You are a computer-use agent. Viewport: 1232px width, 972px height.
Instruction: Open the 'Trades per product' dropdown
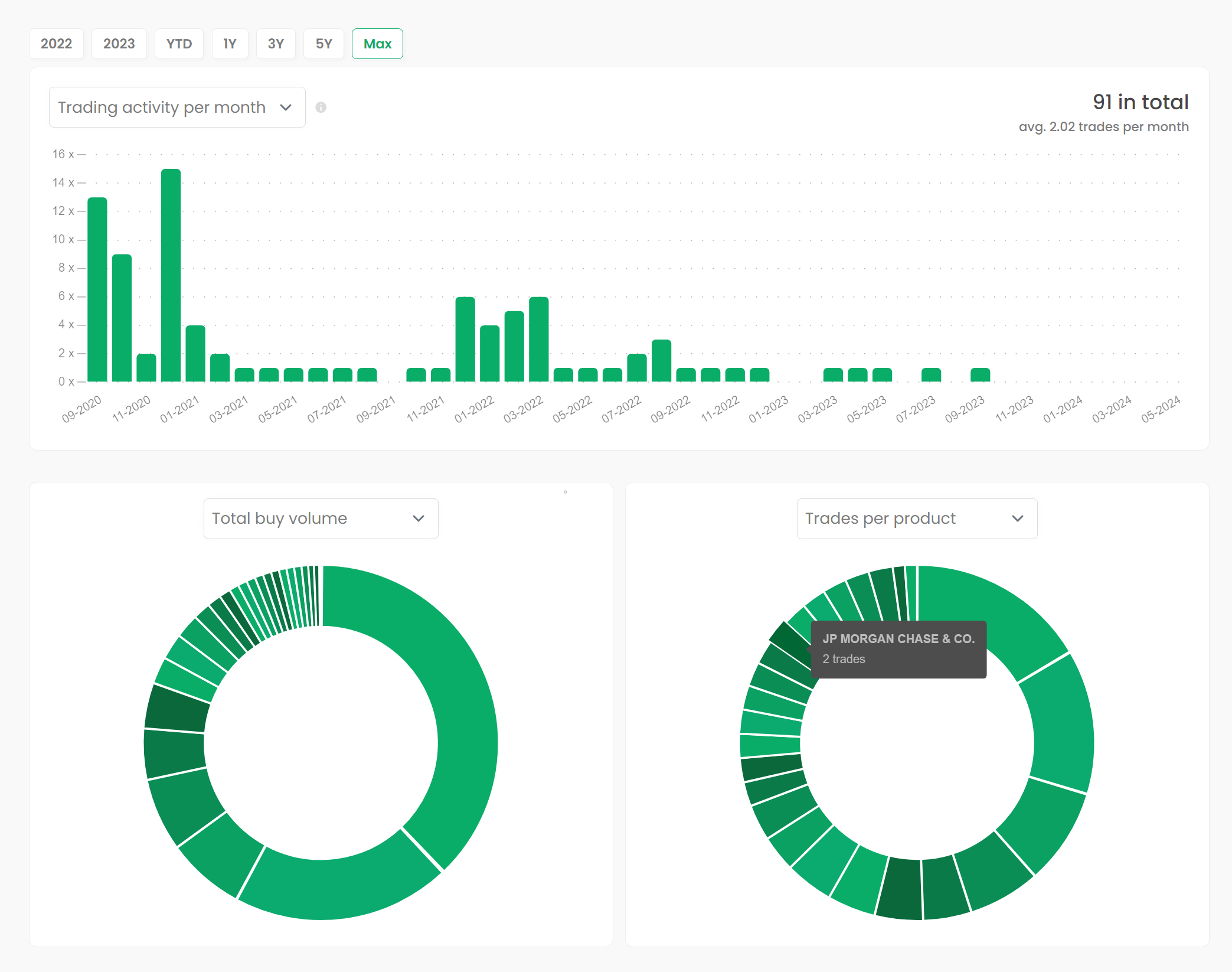tap(916, 518)
